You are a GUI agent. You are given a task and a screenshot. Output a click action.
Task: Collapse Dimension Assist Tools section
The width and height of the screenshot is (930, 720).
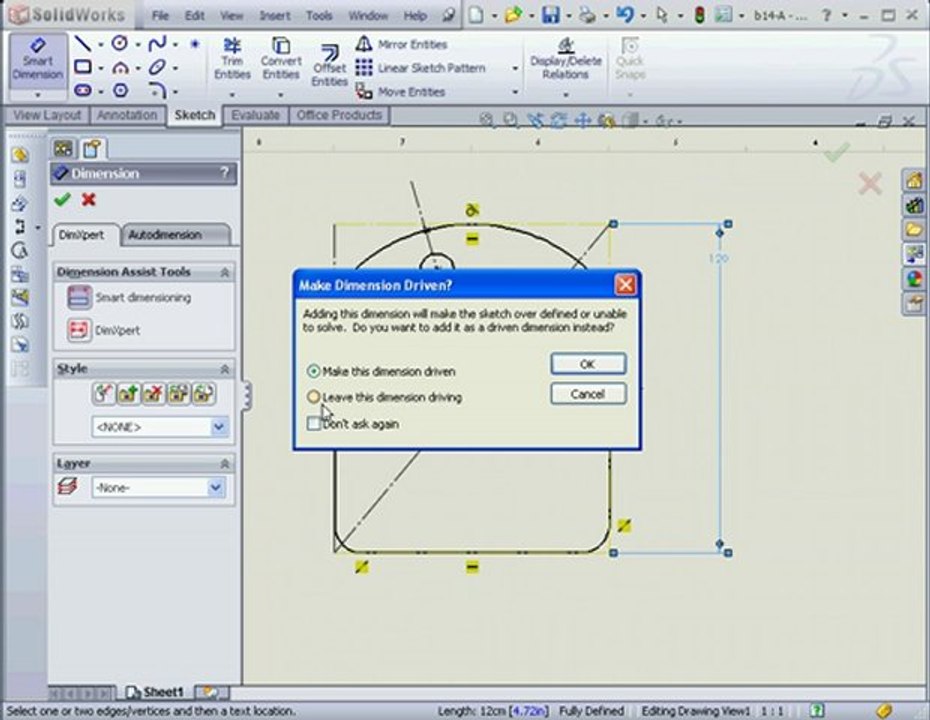(x=225, y=272)
